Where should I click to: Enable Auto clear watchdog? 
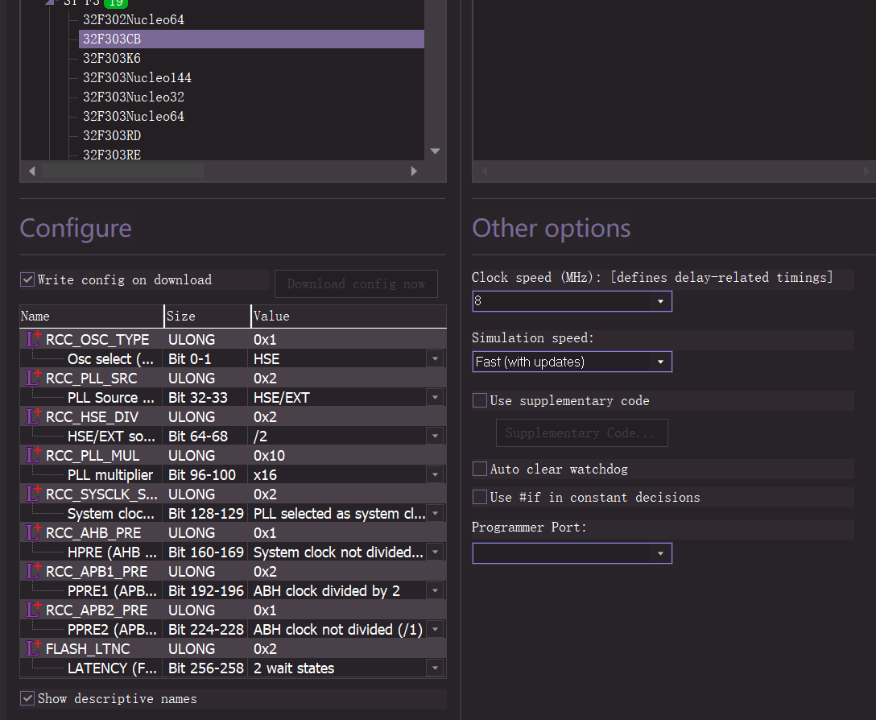click(480, 469)
